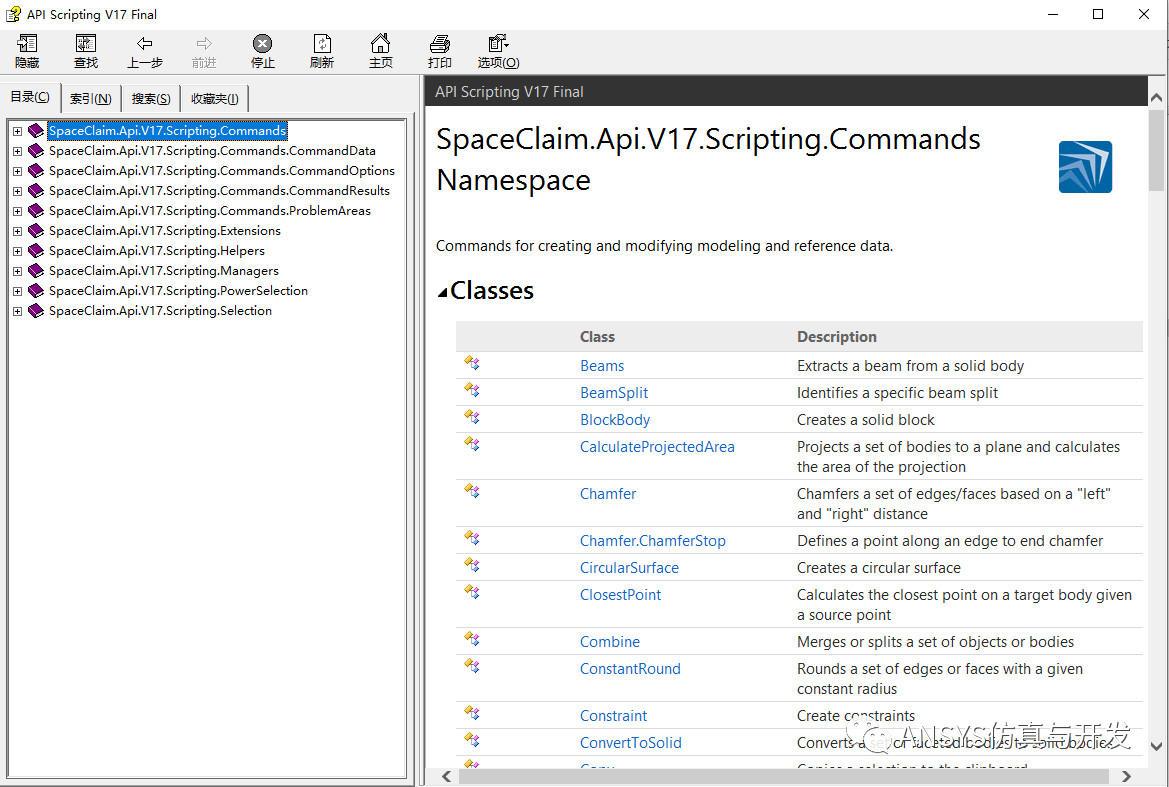
Task: Open the Beams class link
Action: click(x=602, y=366)
